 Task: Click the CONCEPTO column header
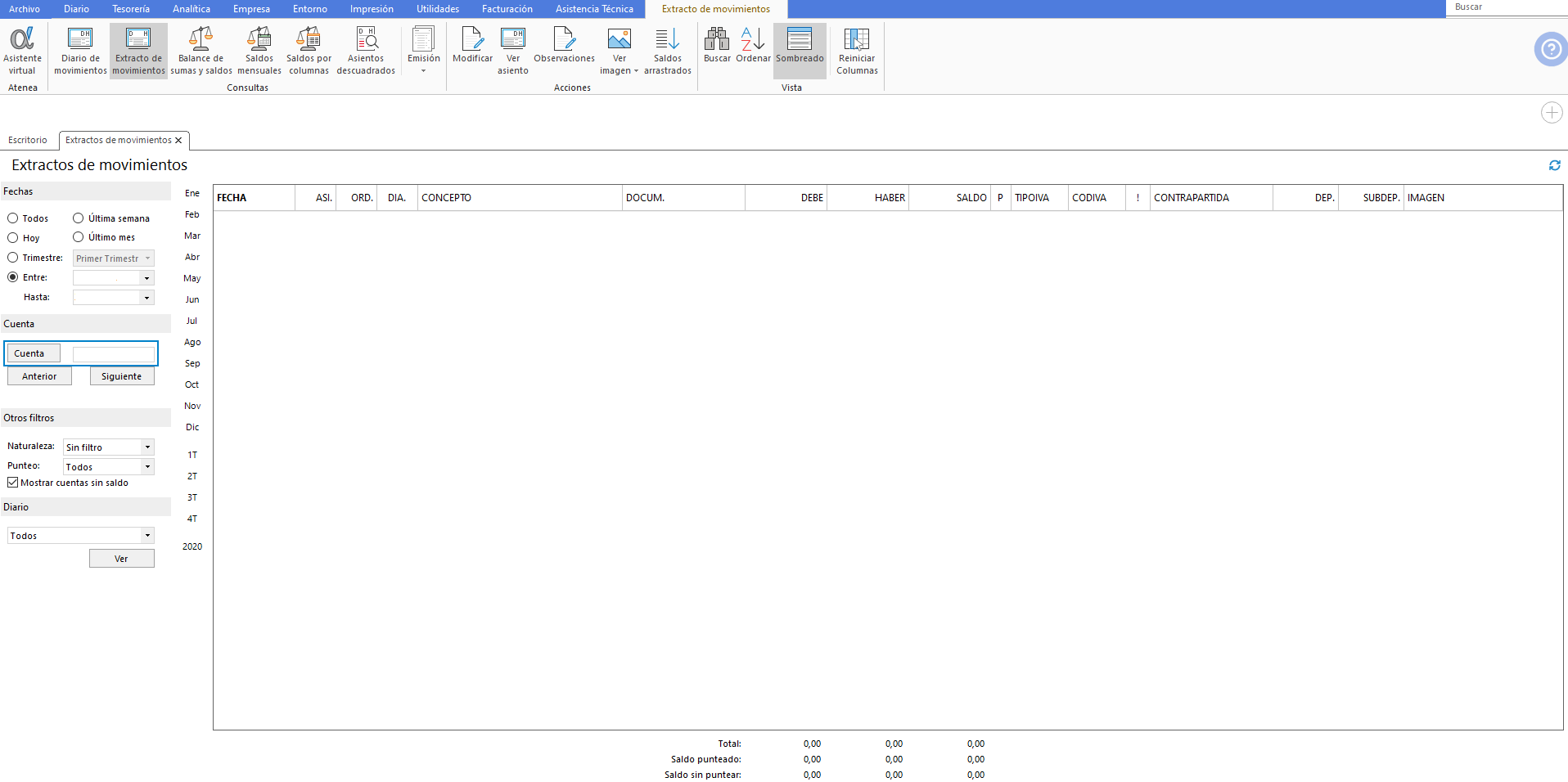(520, 198)
